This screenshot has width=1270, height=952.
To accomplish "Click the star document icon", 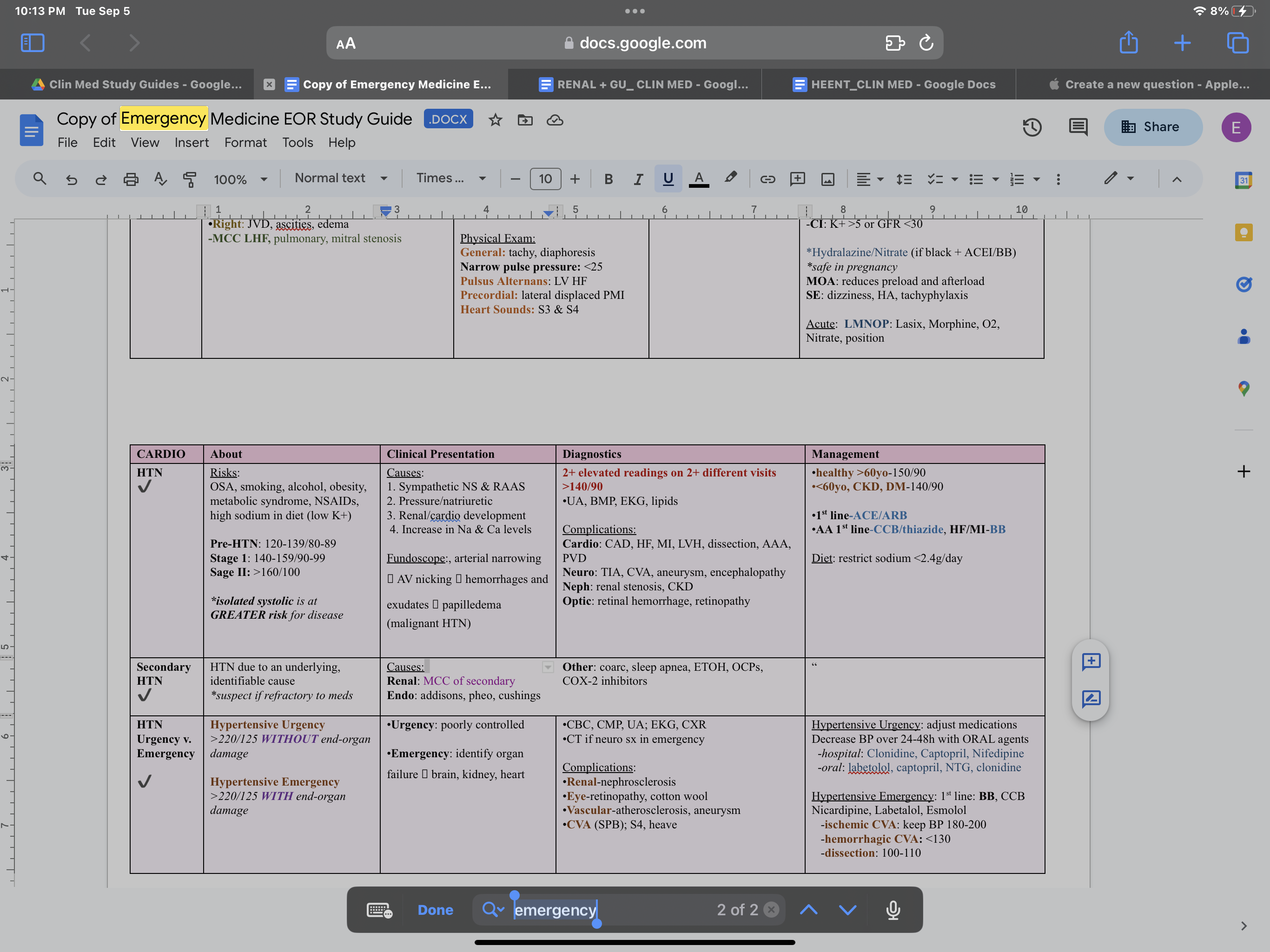I will [x=495, y=120].
